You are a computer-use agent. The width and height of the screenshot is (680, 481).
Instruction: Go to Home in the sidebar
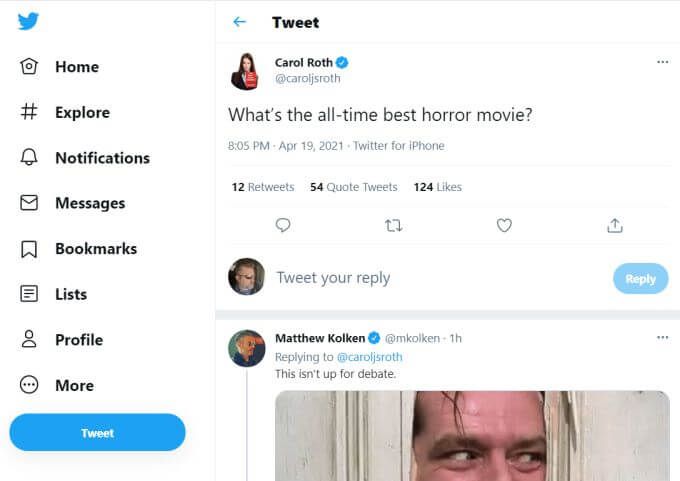click(59, 67)
